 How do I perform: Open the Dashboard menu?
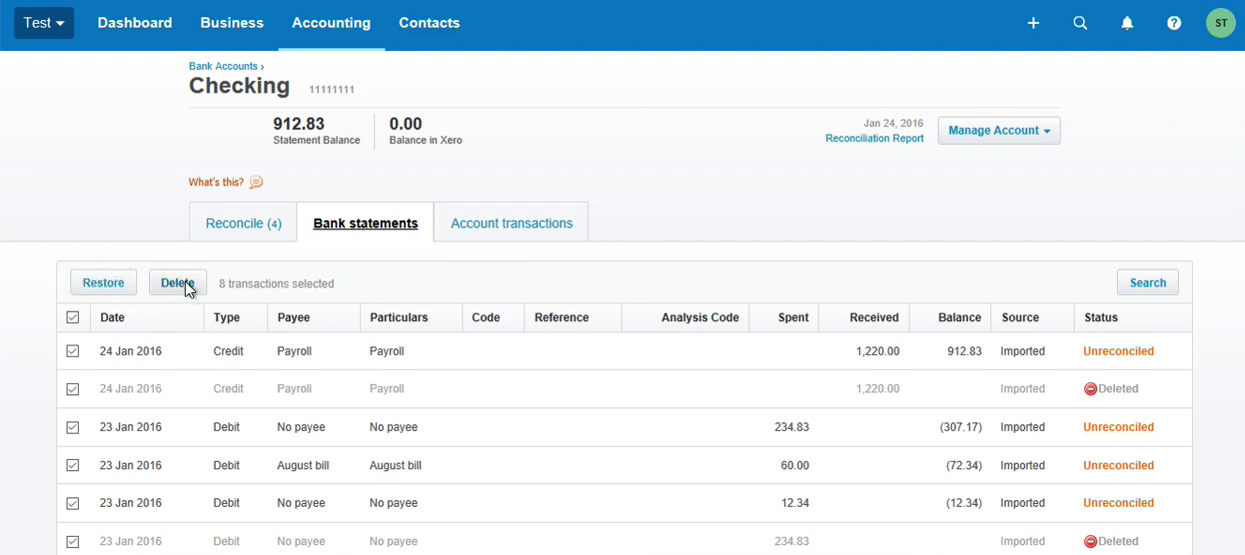click(x=135, y=23)
